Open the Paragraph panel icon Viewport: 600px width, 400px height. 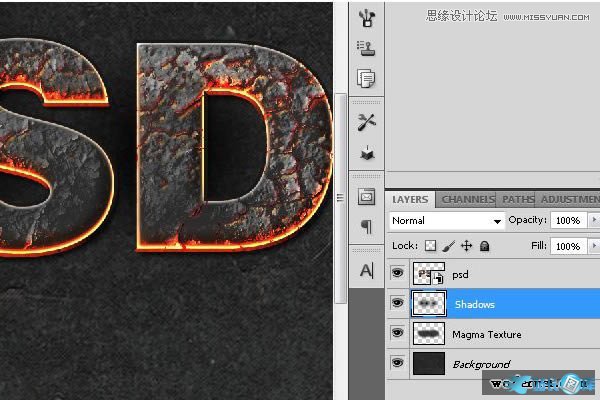[366, 228]
